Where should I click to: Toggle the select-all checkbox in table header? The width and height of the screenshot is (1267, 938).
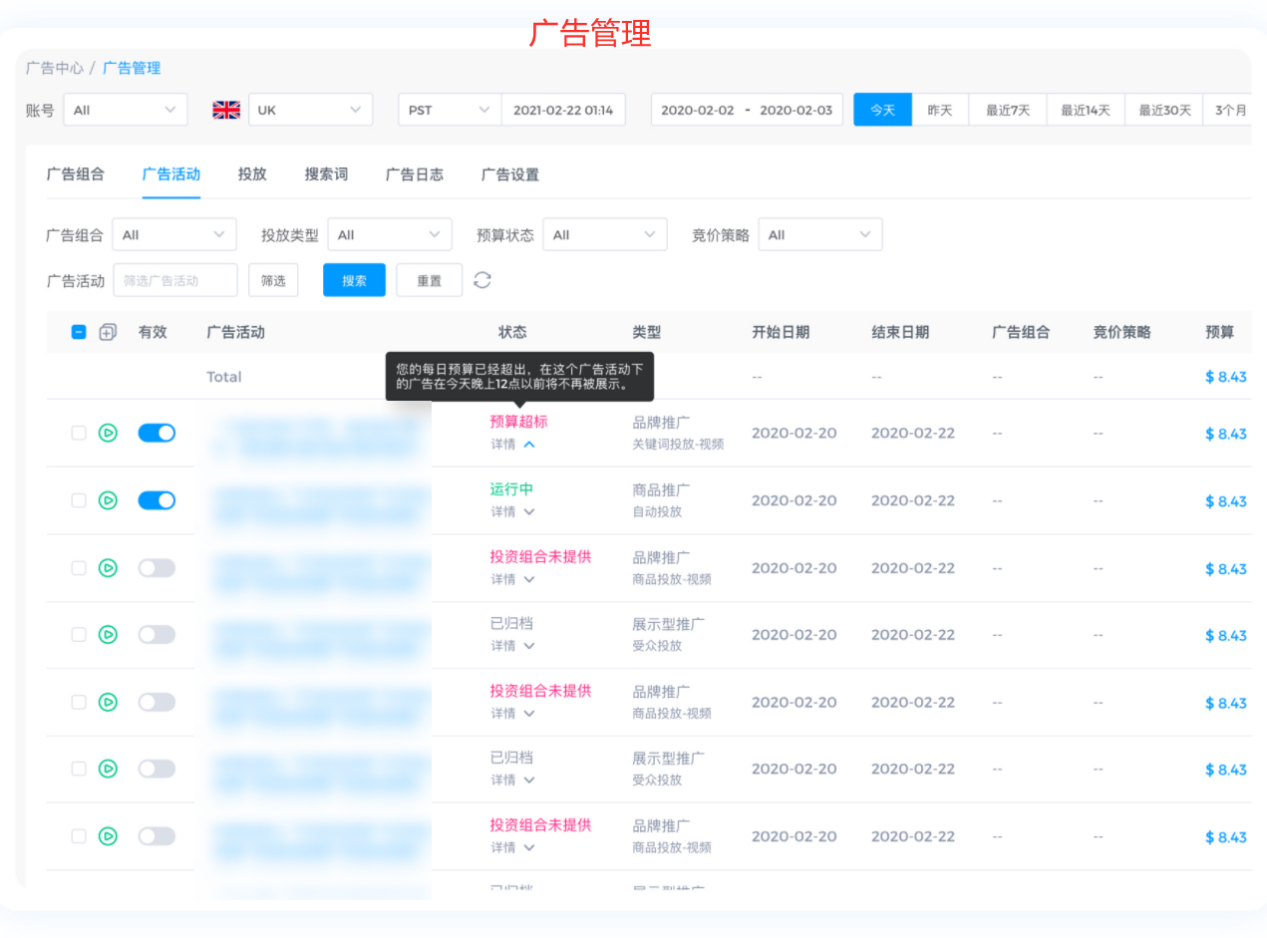pos(79,332)
